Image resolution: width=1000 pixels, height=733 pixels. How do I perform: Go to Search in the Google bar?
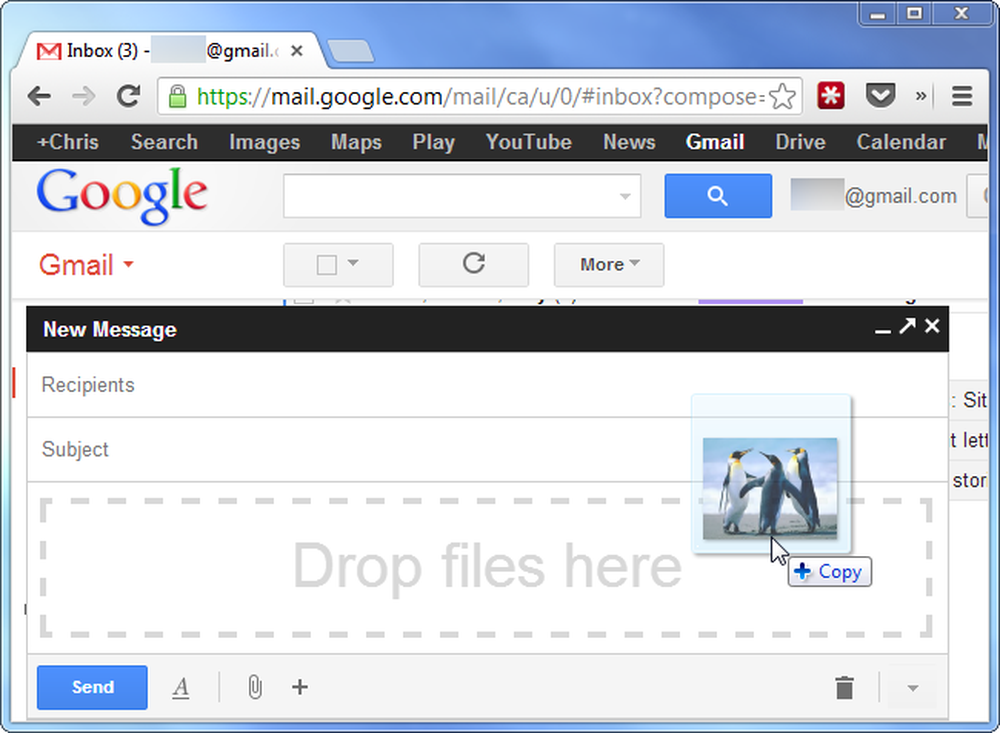pyautogui.click(x=164, y=142)
